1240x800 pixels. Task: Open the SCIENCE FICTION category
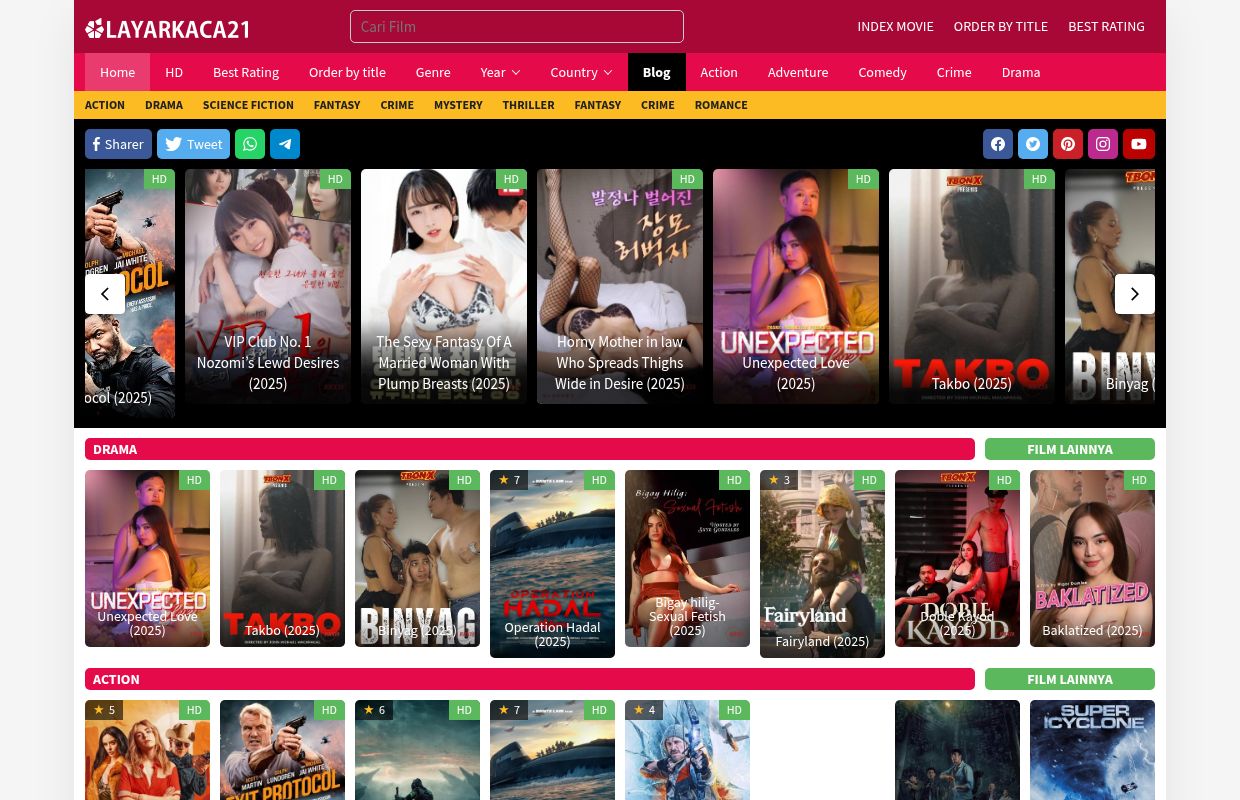pos(248,105)
